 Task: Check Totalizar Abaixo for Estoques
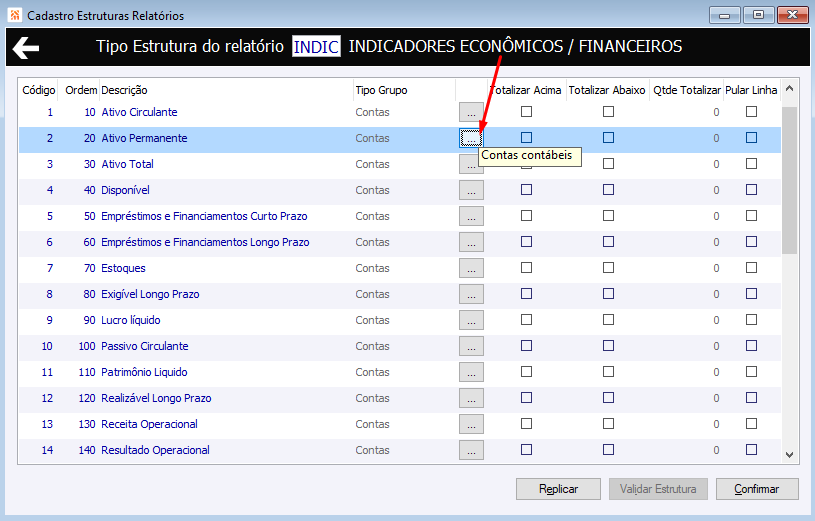click(x=608, y=268)
